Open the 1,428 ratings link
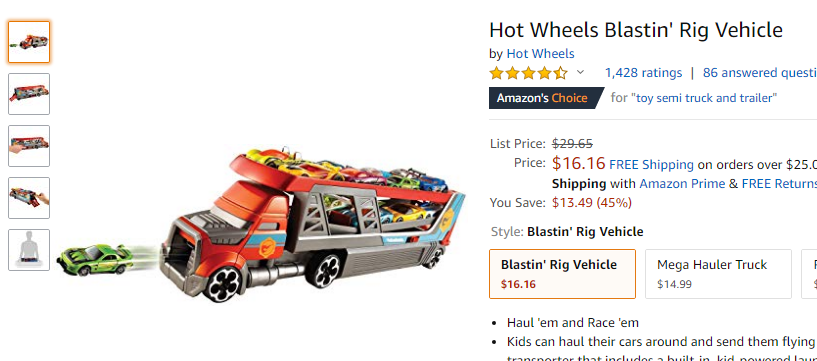This screenshot has width=817, height=361. pos(643,73)
